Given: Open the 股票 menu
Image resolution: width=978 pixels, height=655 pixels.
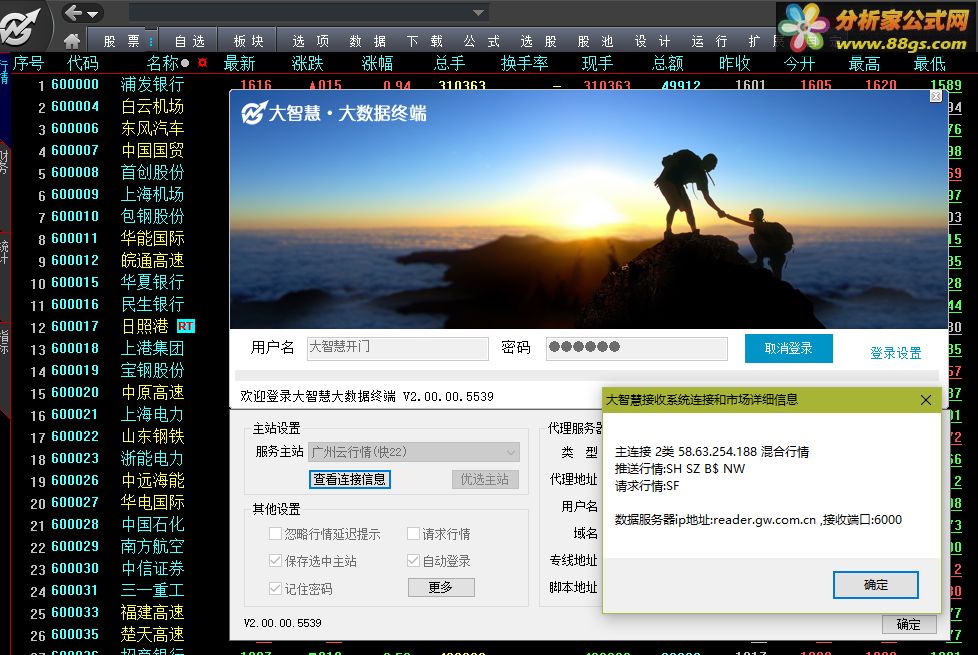Looking at the screenshot, I should point(122,41).
